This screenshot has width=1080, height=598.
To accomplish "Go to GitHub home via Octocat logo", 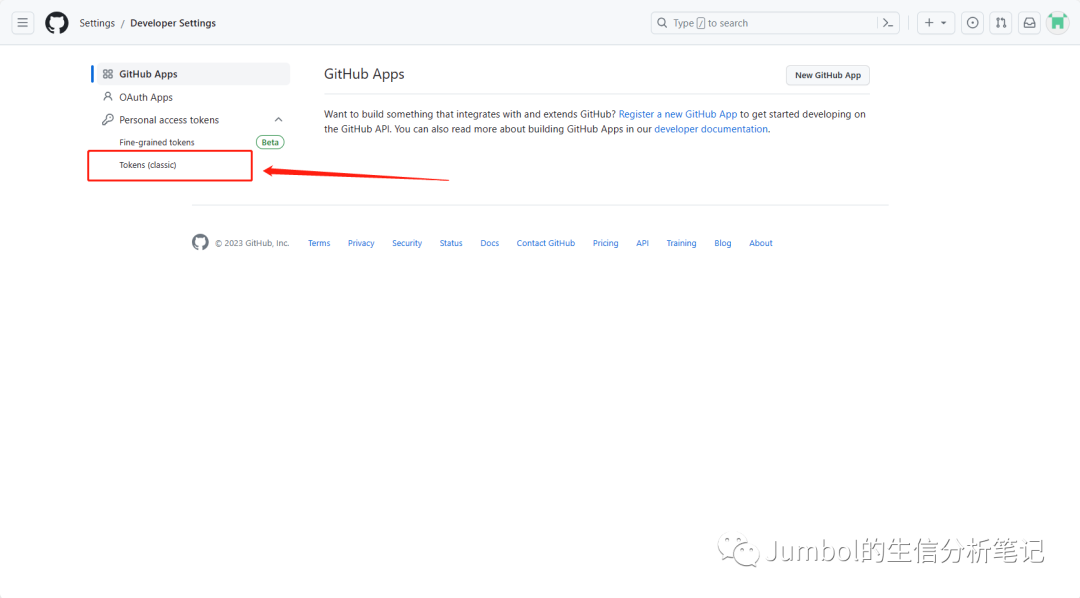I will 56,23.
